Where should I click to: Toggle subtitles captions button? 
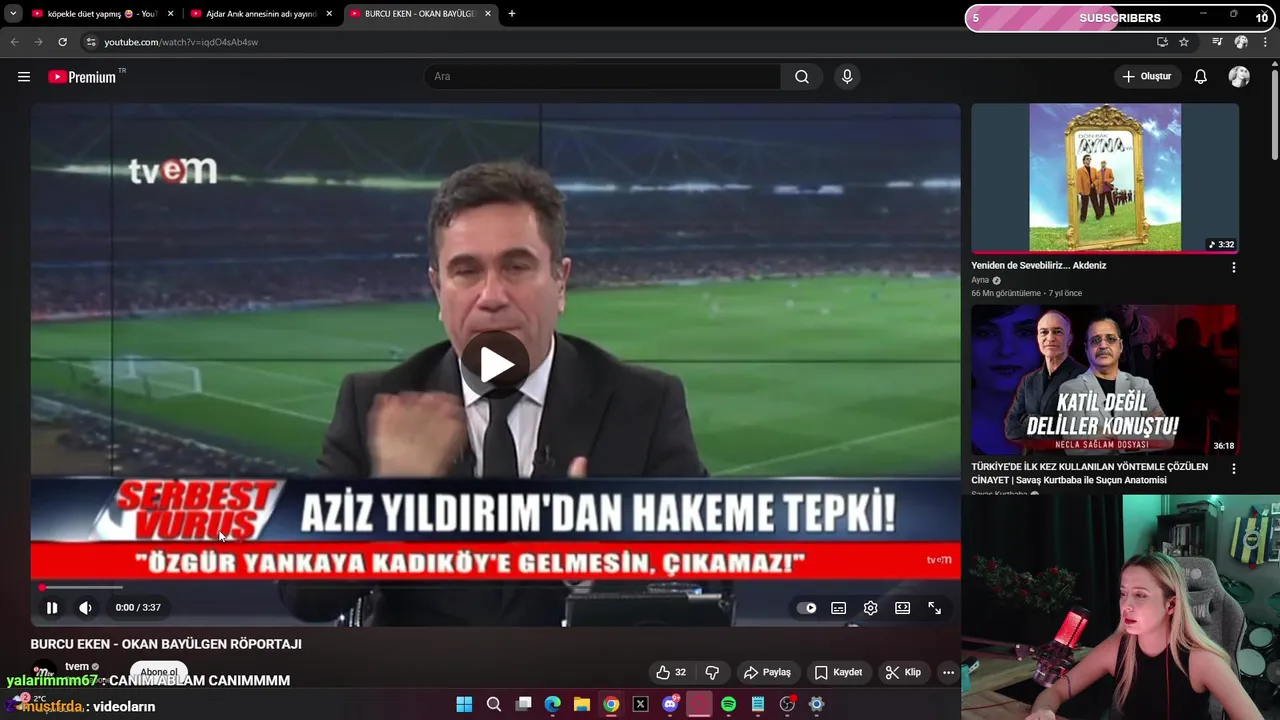point(839,608)
